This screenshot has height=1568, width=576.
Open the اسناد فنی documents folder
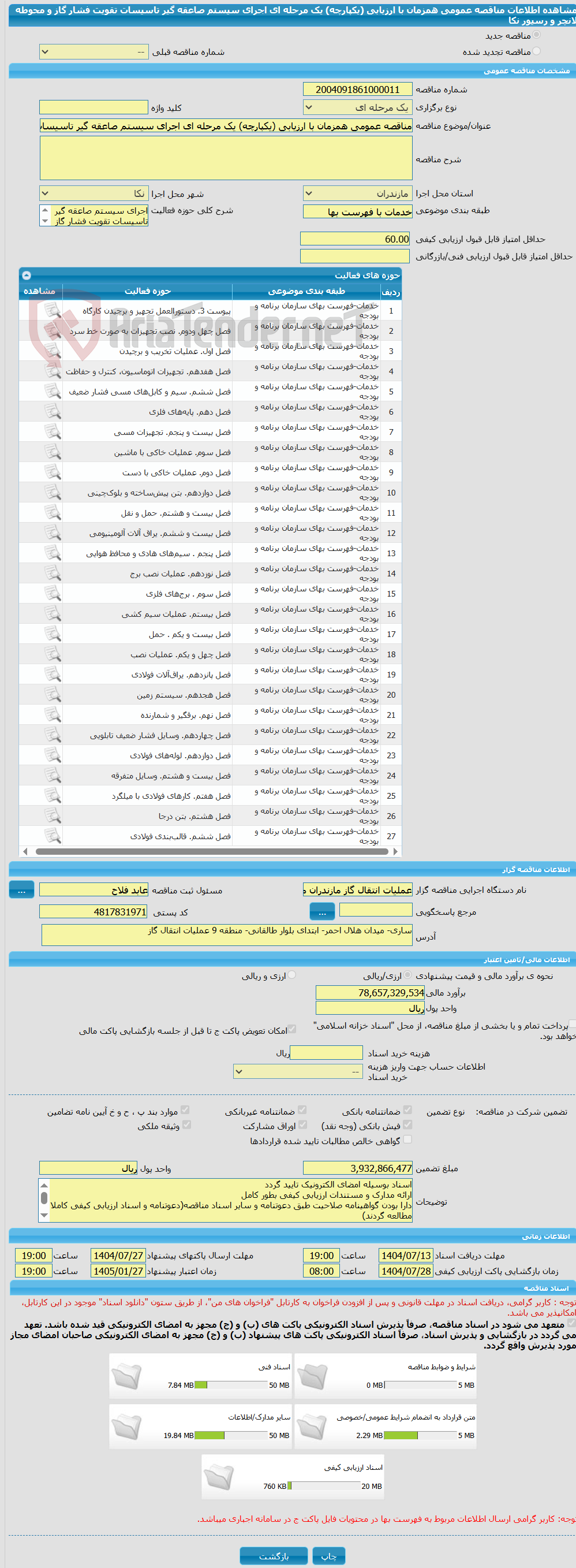127,1376
